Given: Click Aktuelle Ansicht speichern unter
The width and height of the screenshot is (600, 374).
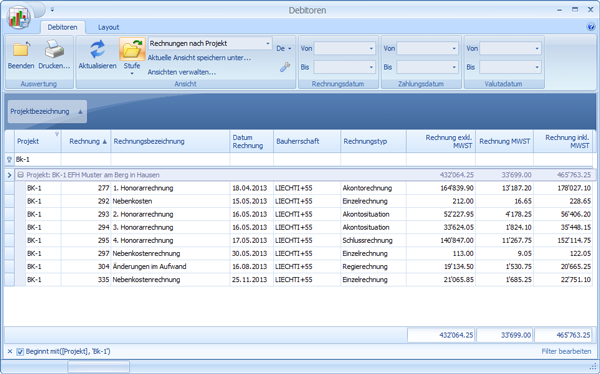Looking at the screenshot, I should pos(199,58).
